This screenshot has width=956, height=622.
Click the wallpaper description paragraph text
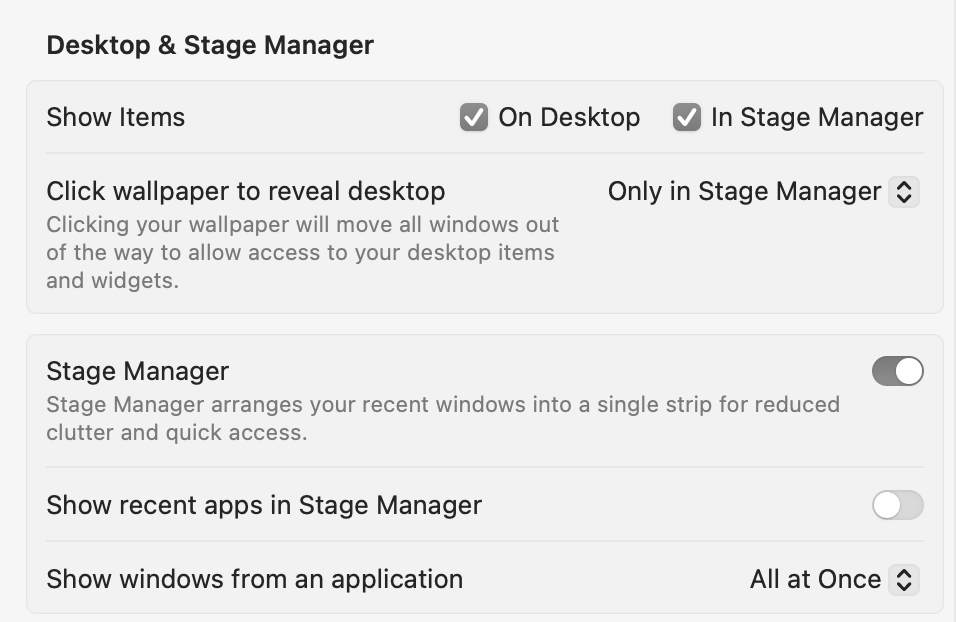(x=302, y=252)
